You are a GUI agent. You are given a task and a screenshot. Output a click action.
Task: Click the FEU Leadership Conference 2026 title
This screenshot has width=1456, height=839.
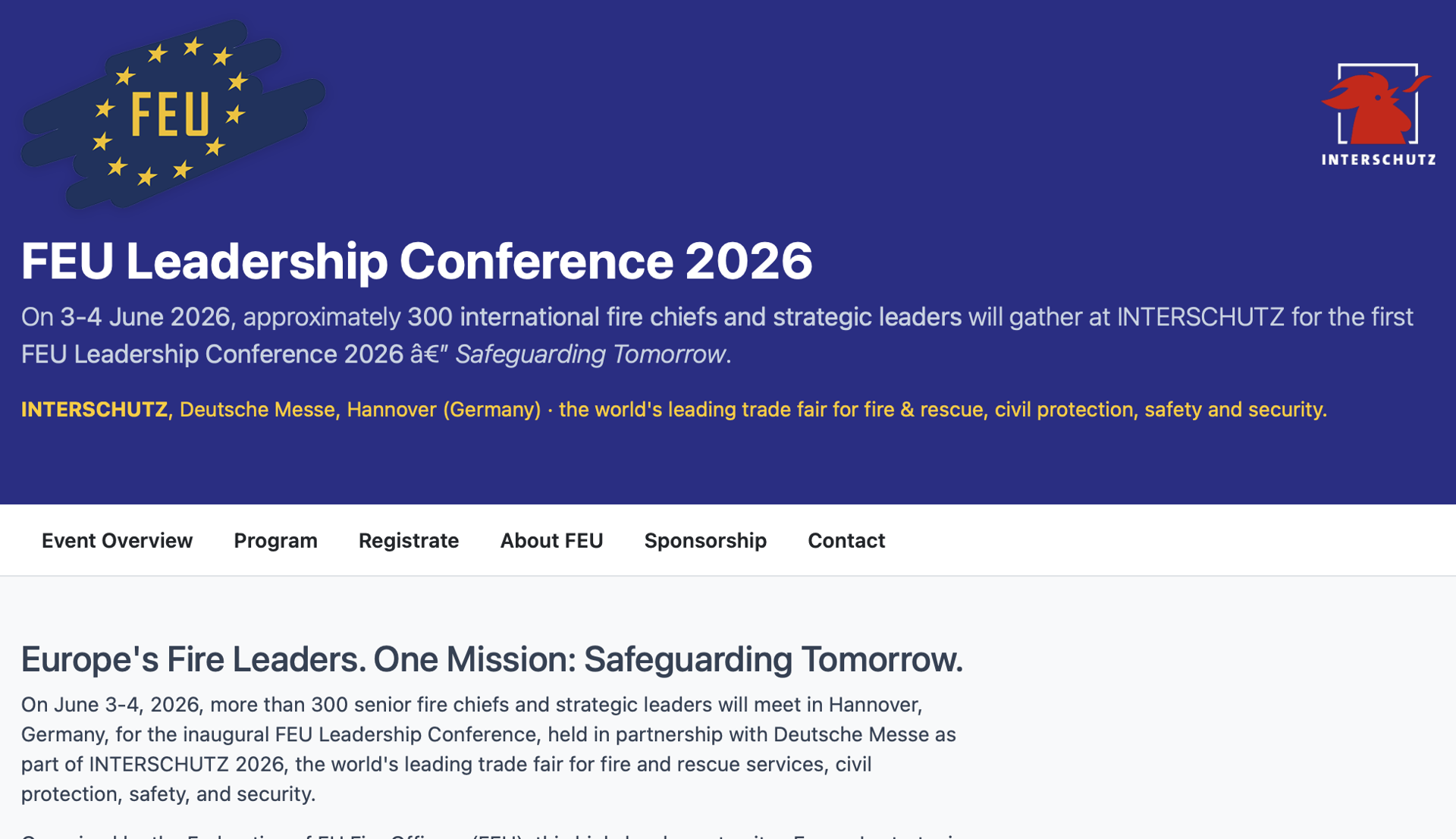click(x=416, y=261)
